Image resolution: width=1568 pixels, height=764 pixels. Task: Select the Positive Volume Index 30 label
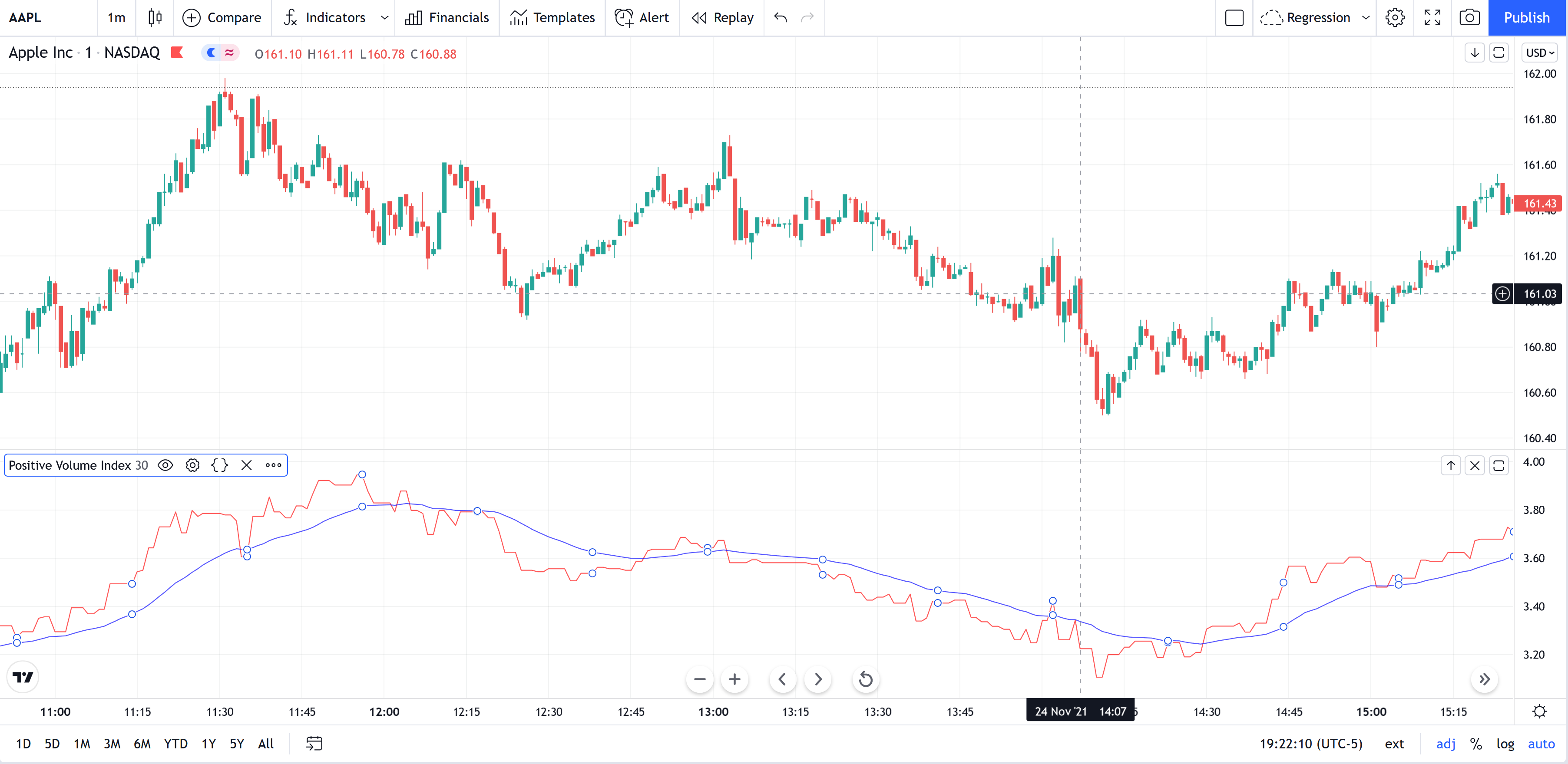click(x=78, y=465)
